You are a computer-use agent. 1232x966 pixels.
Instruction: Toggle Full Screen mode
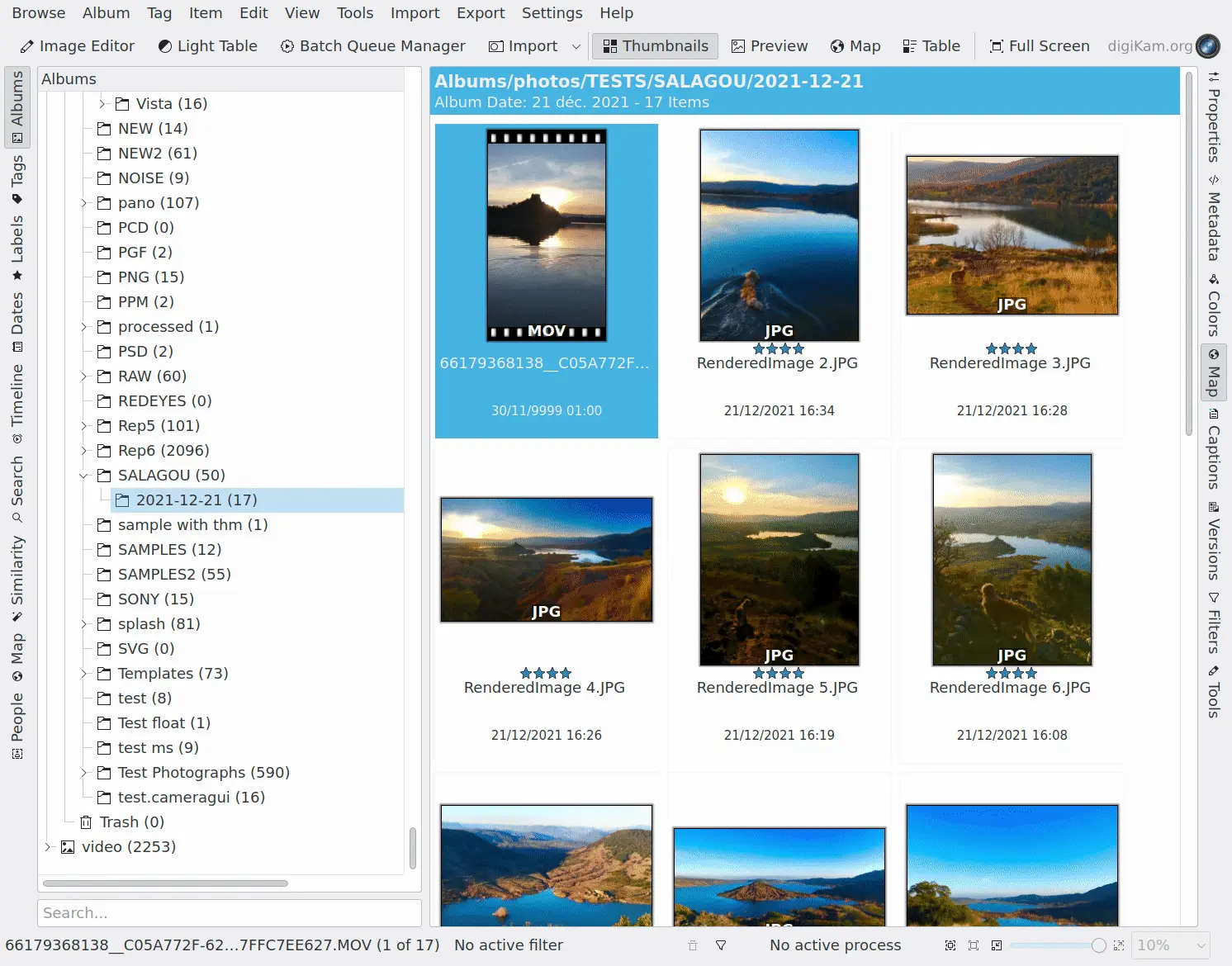click(1039, 46)
